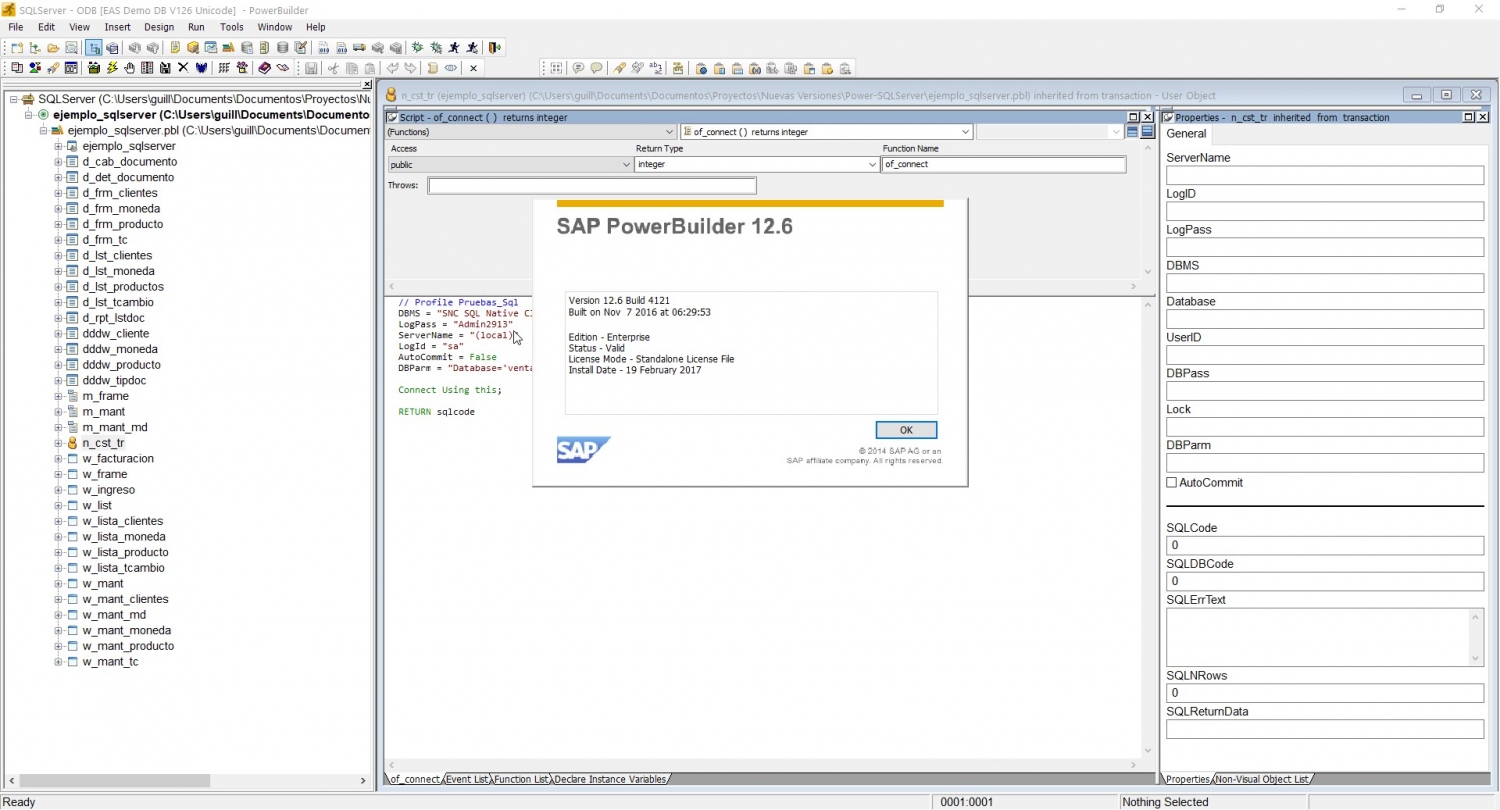
Task: Click the Undo arrow icon
Action: pyautogui.click(x=392, y=68)
